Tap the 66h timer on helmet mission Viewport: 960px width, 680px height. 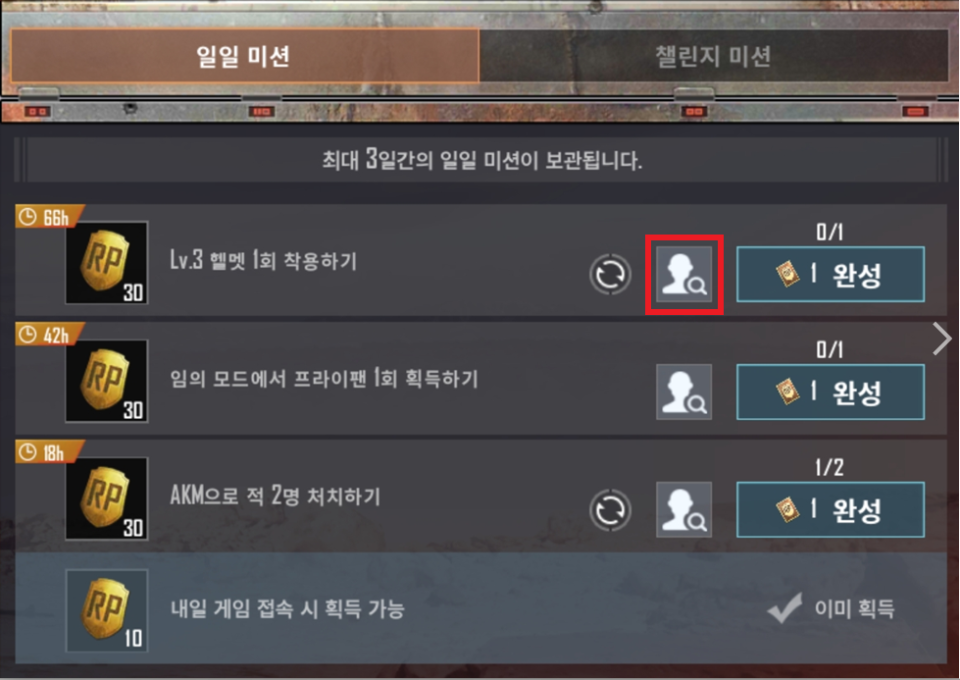click(48, 217)
